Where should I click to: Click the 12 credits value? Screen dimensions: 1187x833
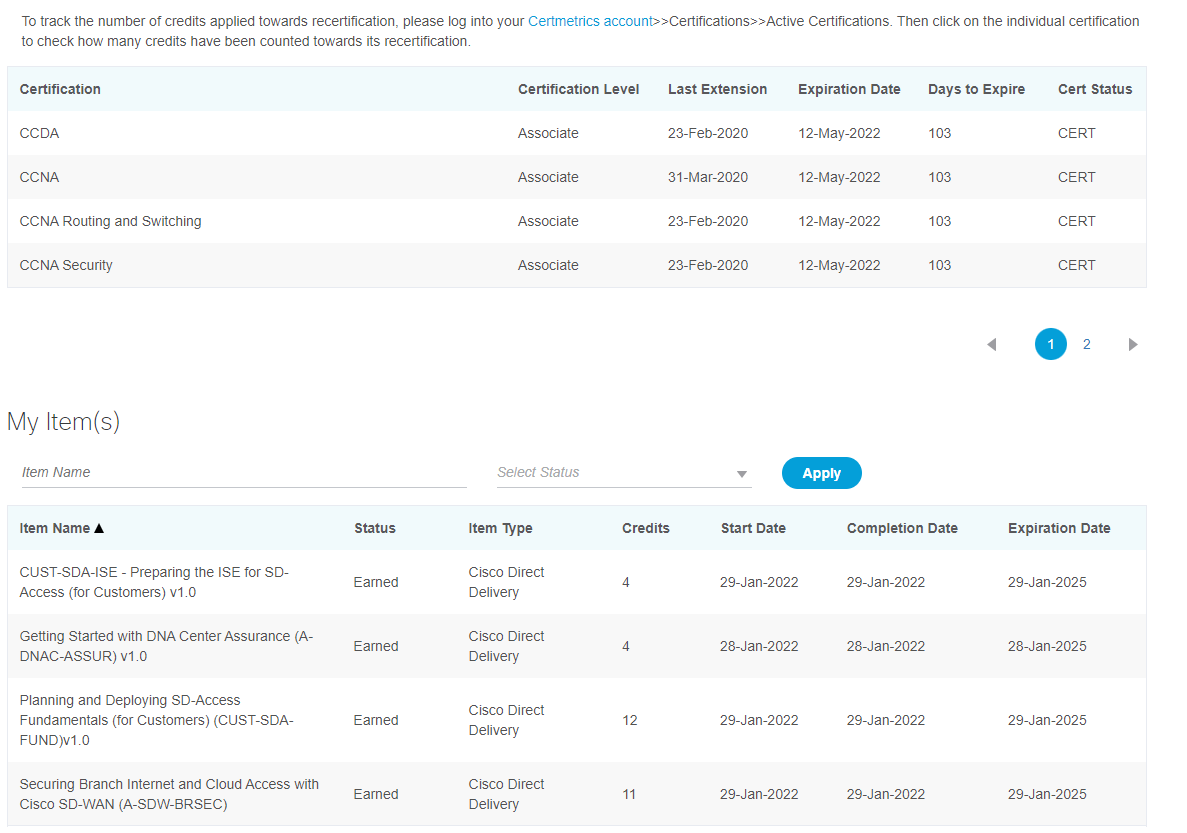click(x=630, y=720)
